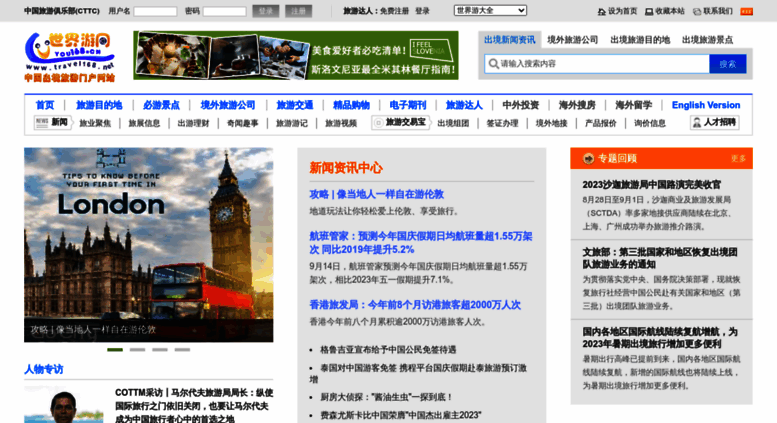Open 旅游目的地 in main navigation
The image size is (777, 423).
(x=99, y=105)
